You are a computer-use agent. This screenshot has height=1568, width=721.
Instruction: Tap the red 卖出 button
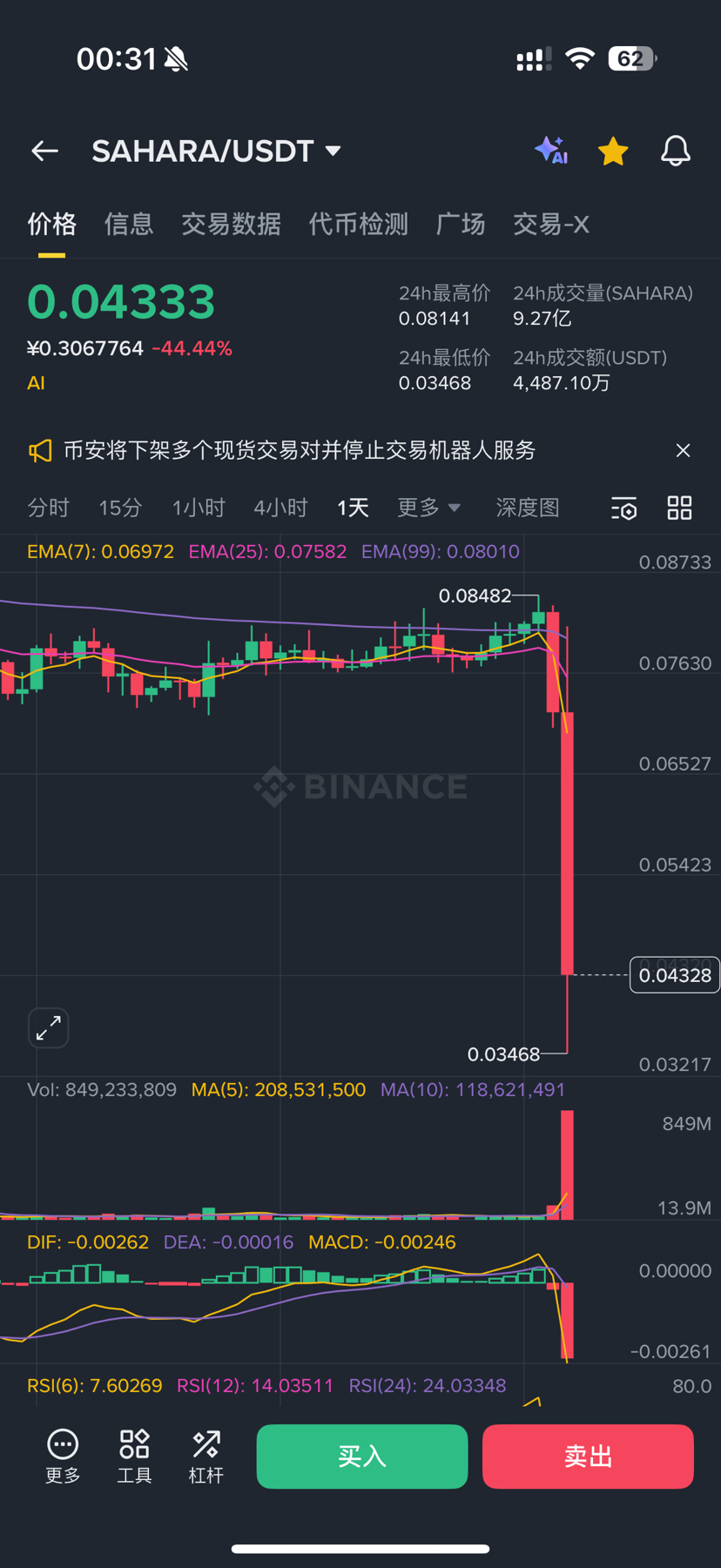point(588,1457)
